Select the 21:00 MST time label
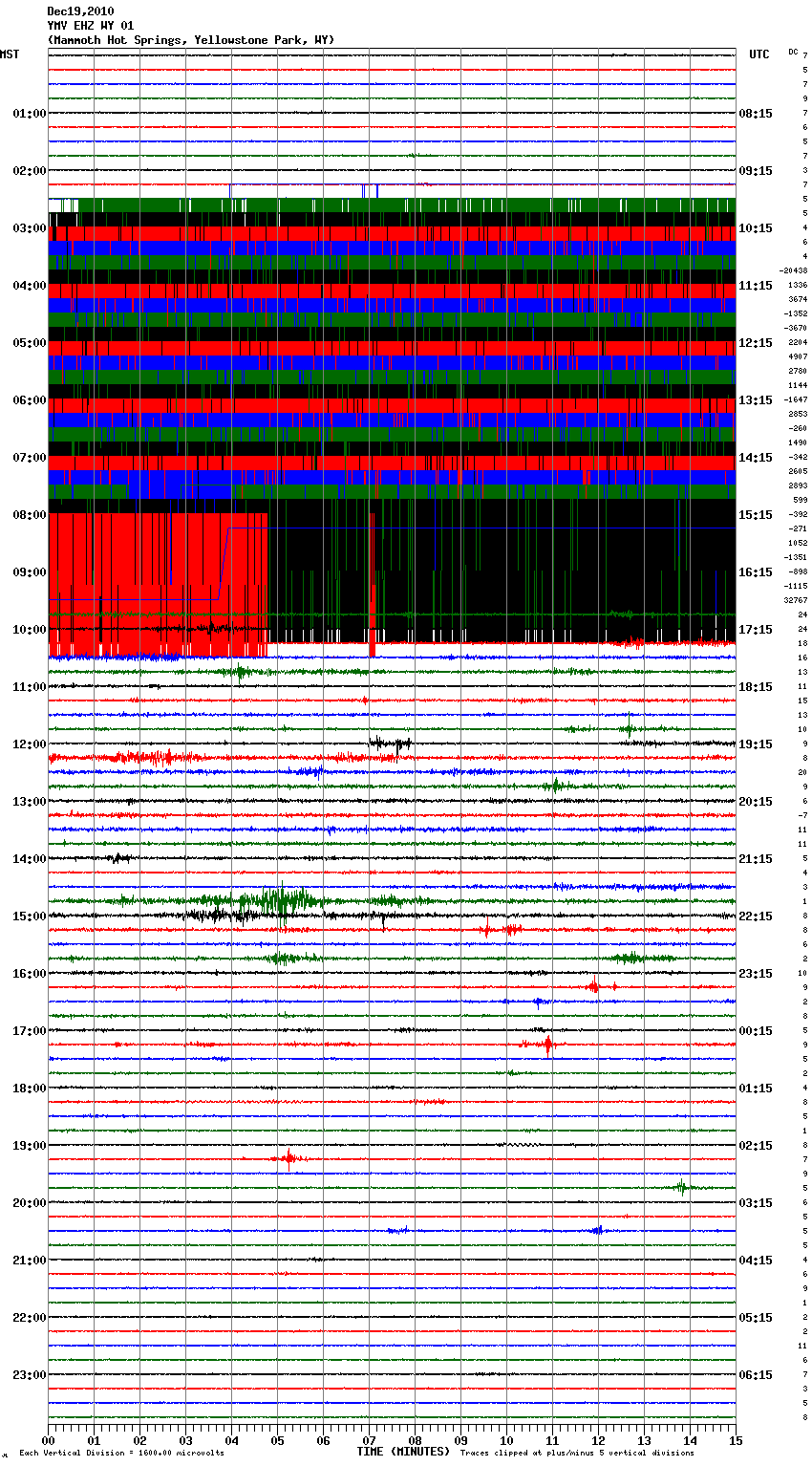 [x=30, y=1261]
